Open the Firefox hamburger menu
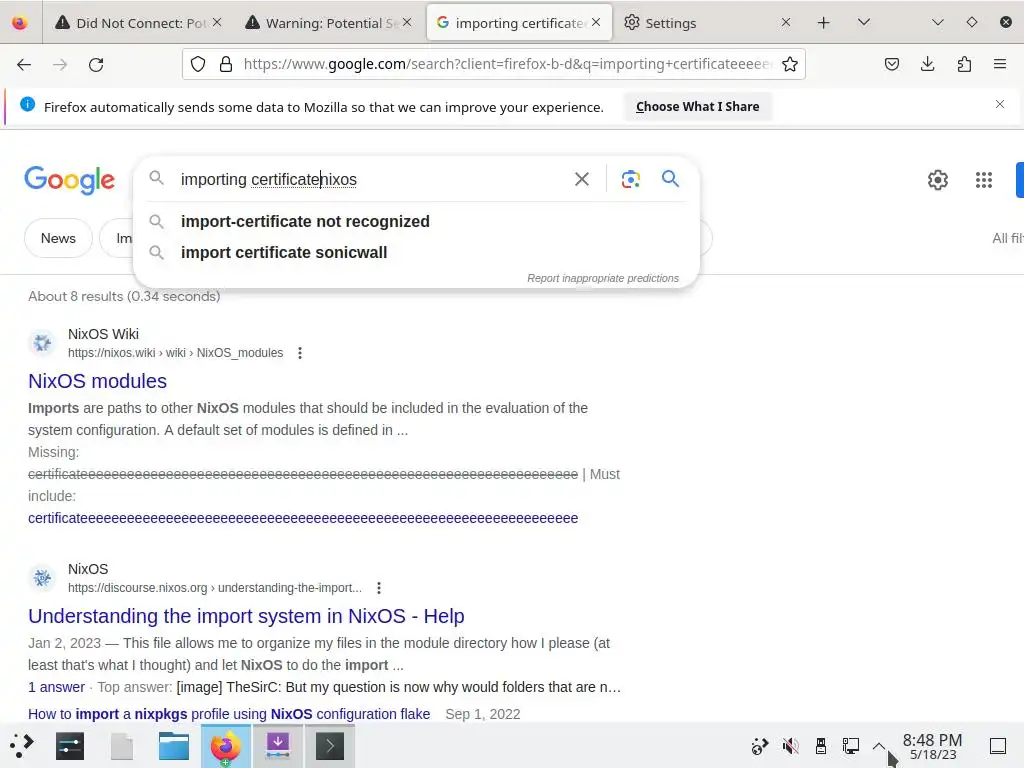The height and width of the screenshot is (768, 1024). (x=1000, y=64)
